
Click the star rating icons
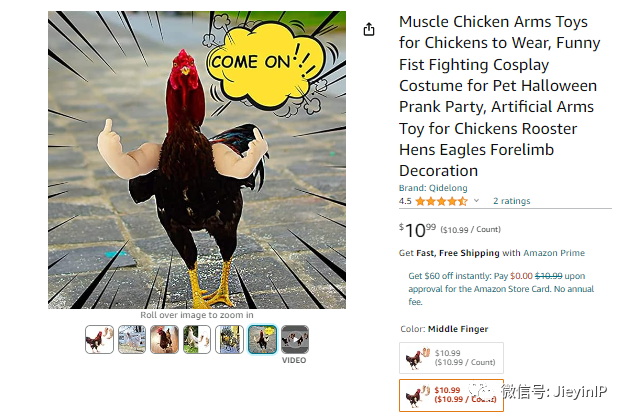tap(443, 201)
